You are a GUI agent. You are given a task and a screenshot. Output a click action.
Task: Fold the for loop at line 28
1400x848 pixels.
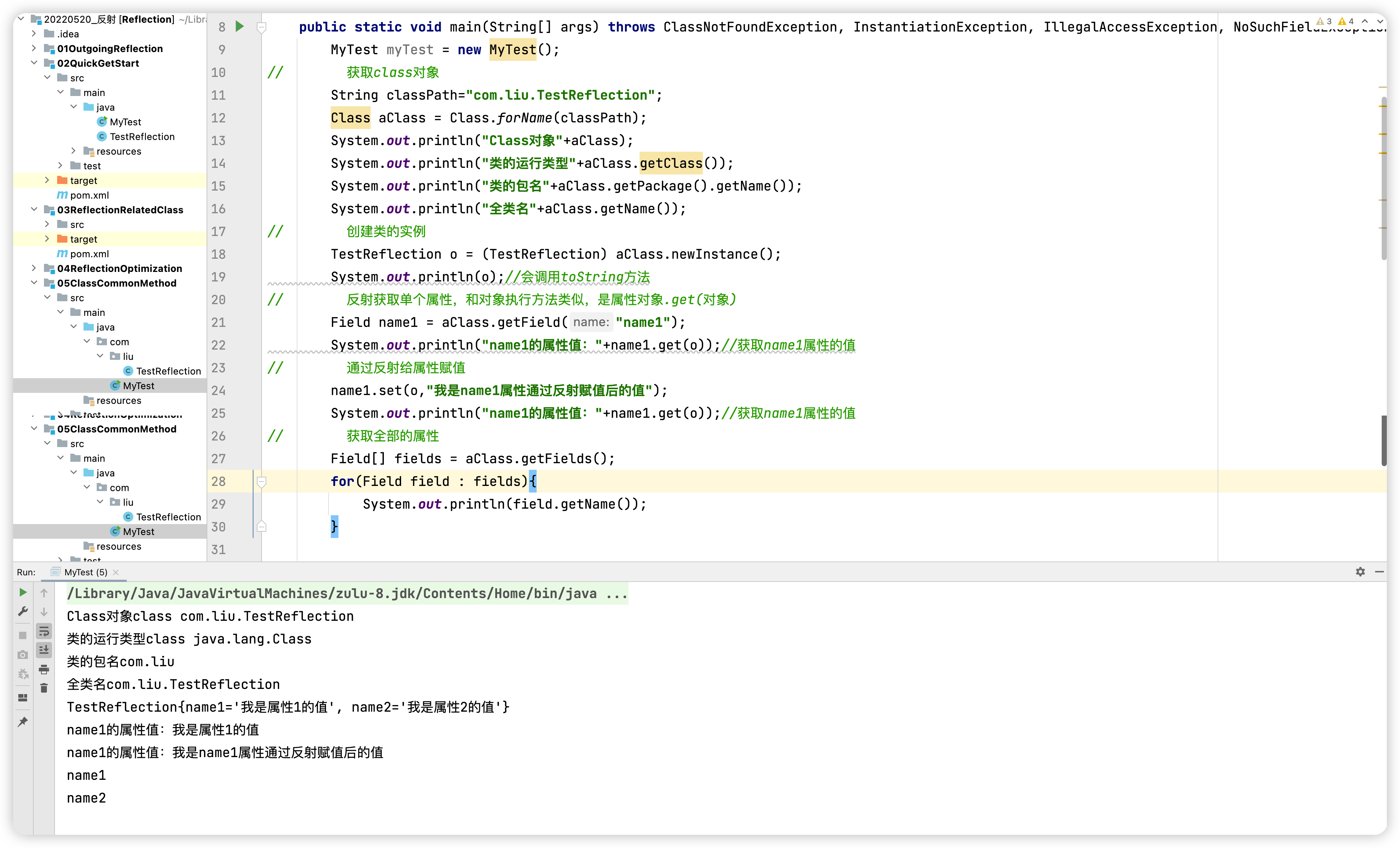pos(262,482)
